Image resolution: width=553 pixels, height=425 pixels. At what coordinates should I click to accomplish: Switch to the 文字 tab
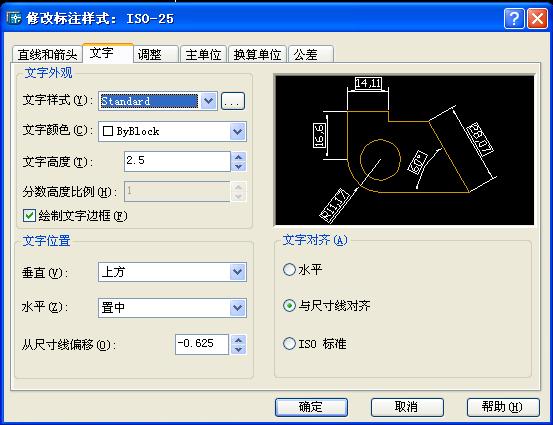108,53
